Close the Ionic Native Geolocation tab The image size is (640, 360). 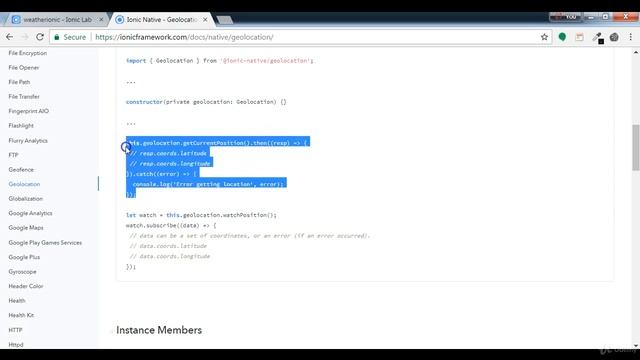point(205,20)
